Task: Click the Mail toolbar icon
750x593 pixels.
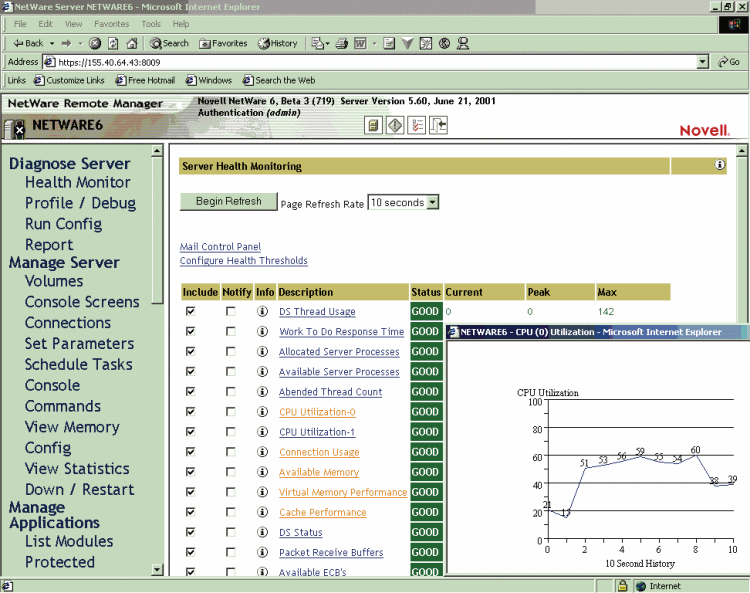Action: click(x=317, y=44)
